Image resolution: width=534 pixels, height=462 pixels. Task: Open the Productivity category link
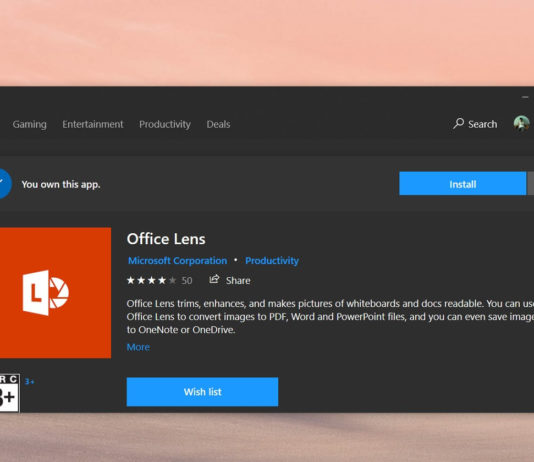(x=272, y=260)
